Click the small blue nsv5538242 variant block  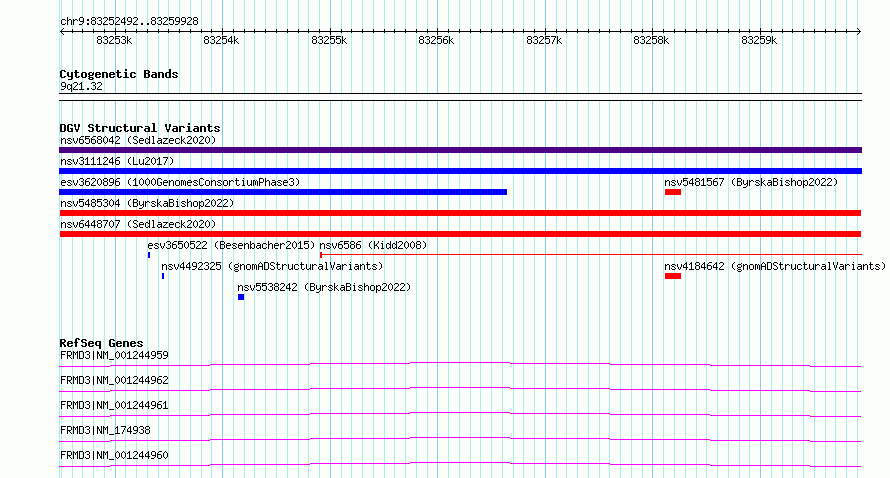tap(241, 297)
